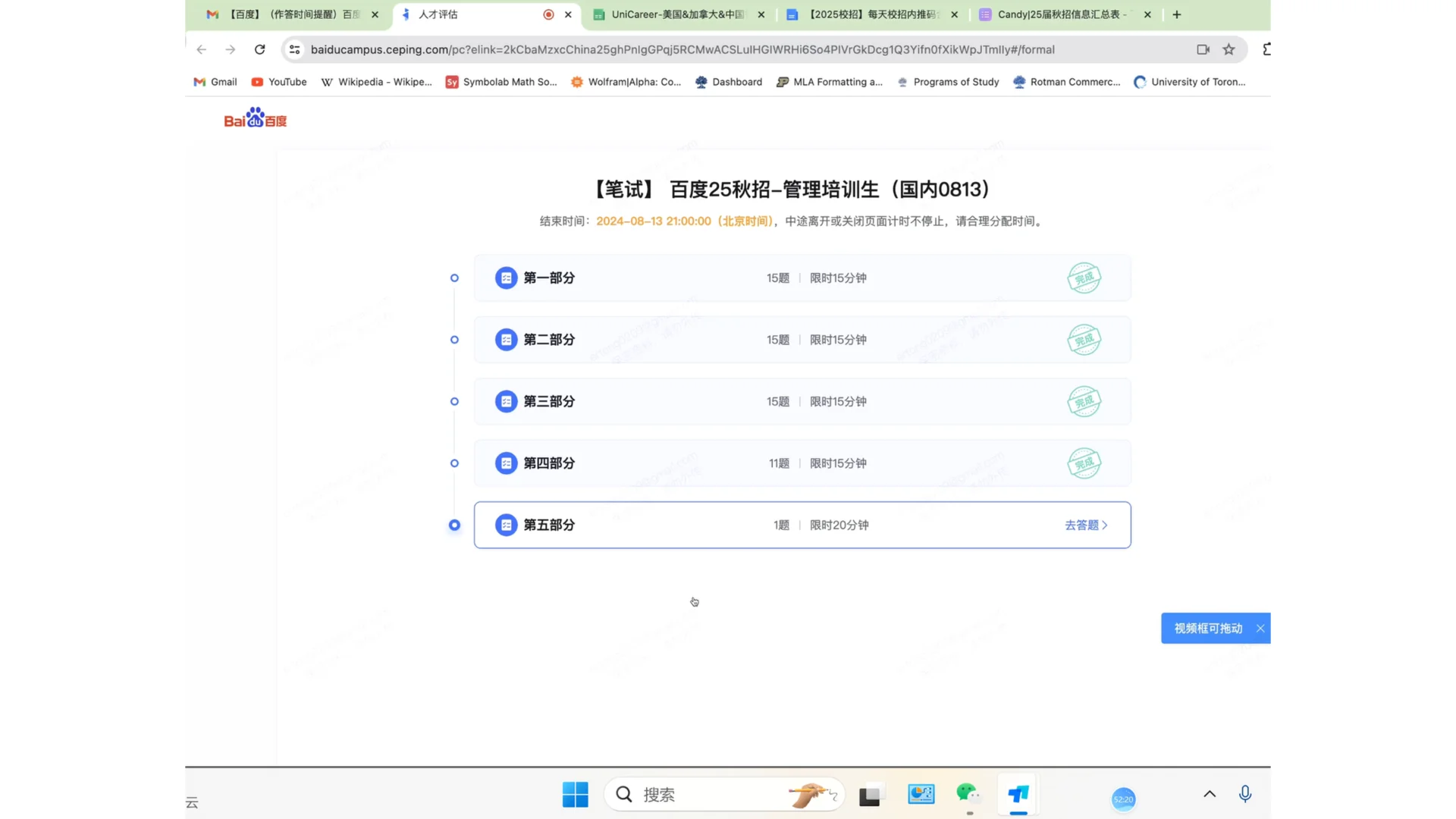Dismiss the 视频框可拖动 notice

click(x=1260, y=628)
